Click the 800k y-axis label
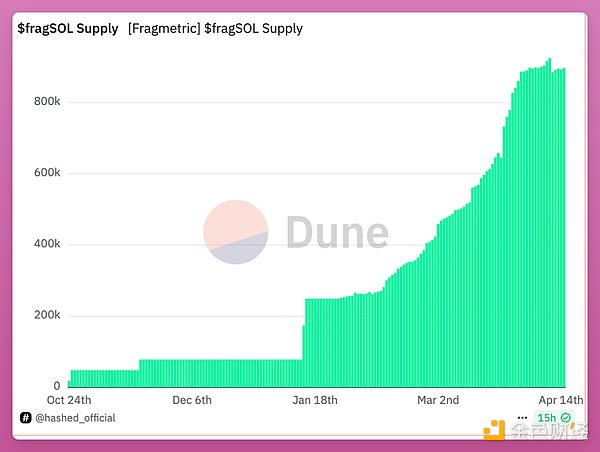Image resolution: width=600 pixels, height=452 pixels. tap(46, 102)
